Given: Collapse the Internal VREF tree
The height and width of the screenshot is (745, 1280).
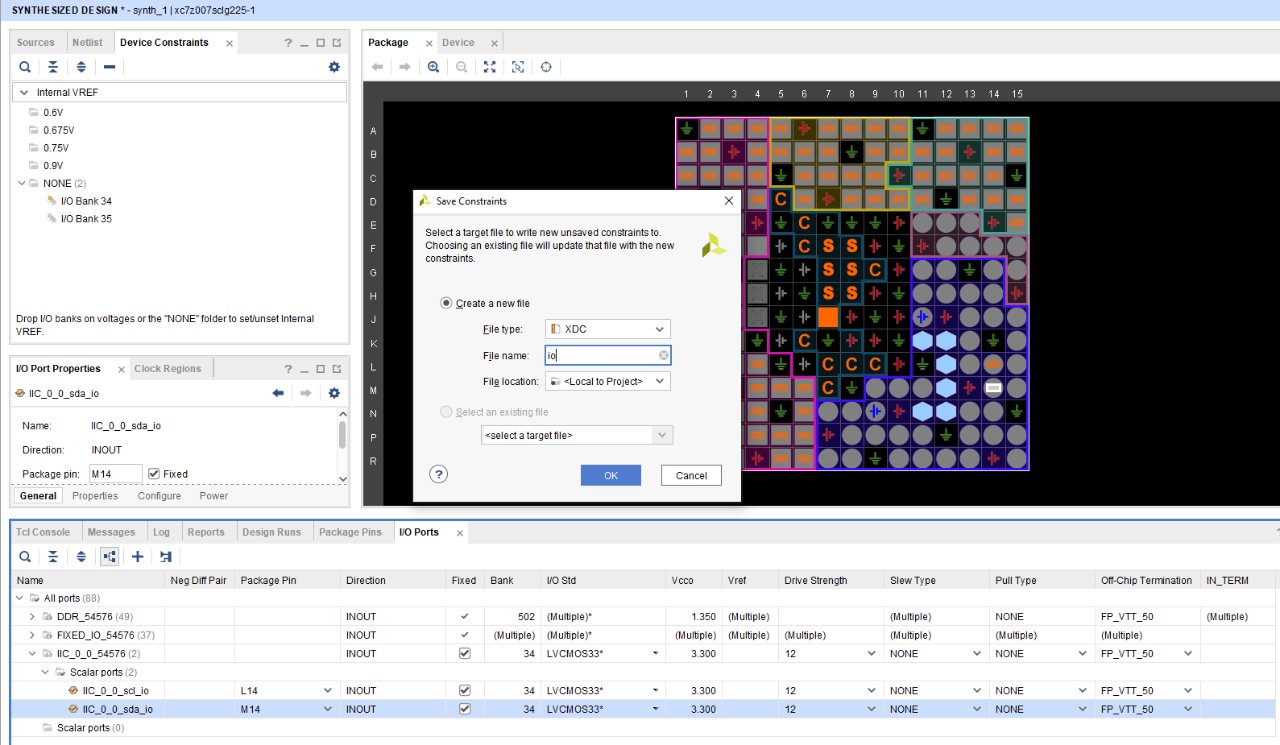Looking at the screenshot, I should point(25,92).
